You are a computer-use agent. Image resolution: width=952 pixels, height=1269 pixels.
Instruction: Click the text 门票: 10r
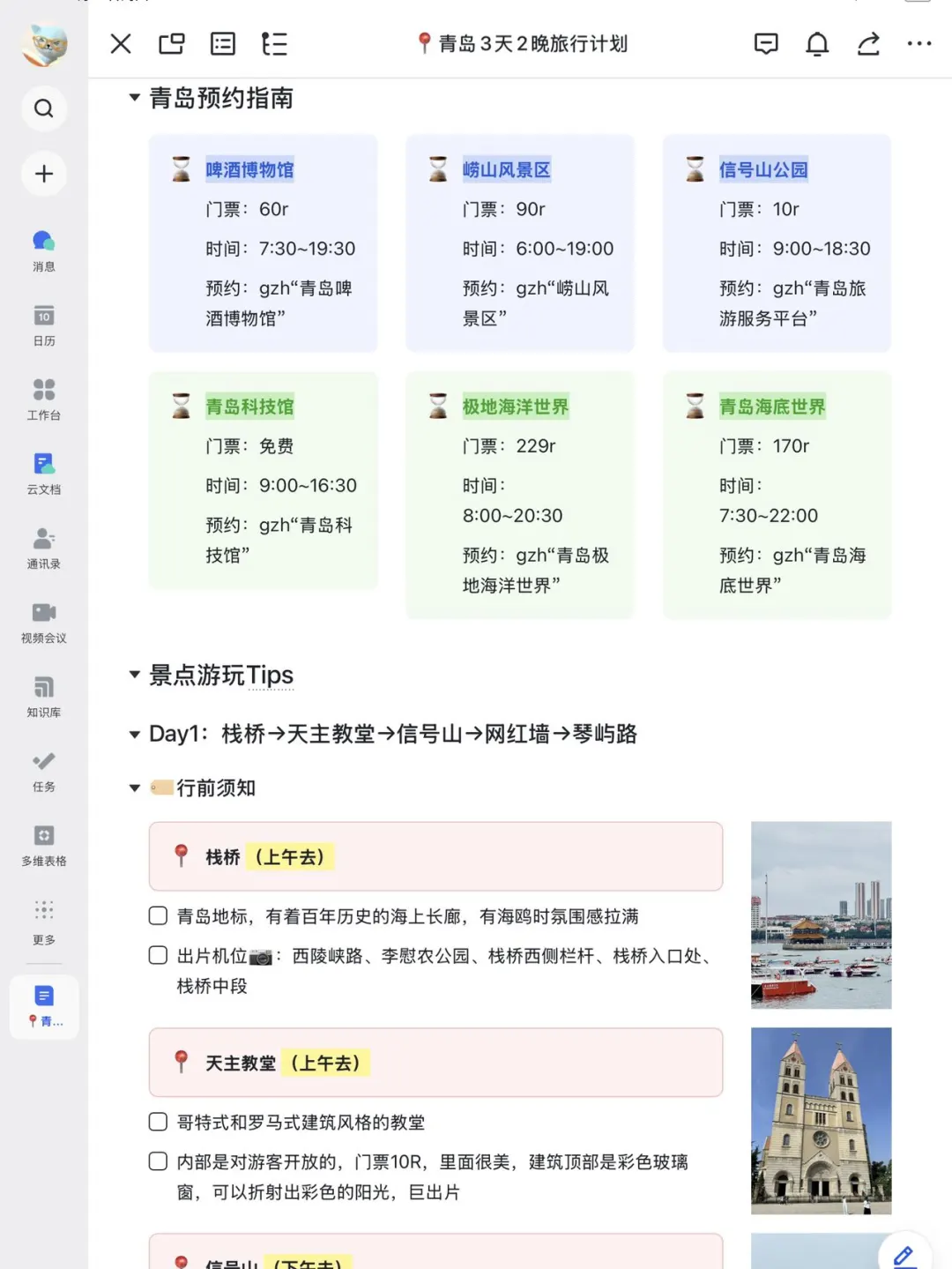pyautogui.click(x=759, y=209)
